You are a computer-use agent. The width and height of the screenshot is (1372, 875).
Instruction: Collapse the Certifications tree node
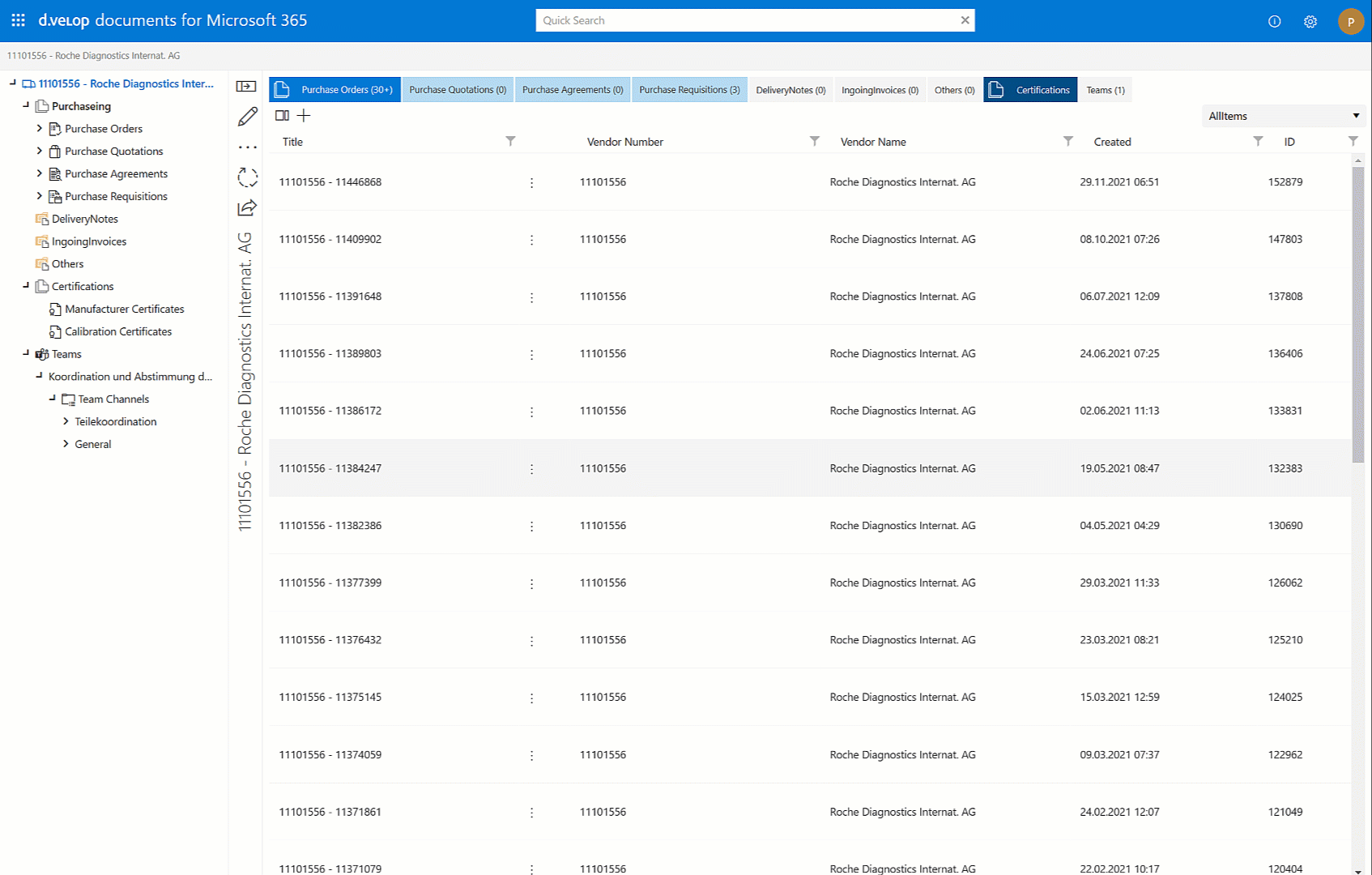tap(26, 285)
